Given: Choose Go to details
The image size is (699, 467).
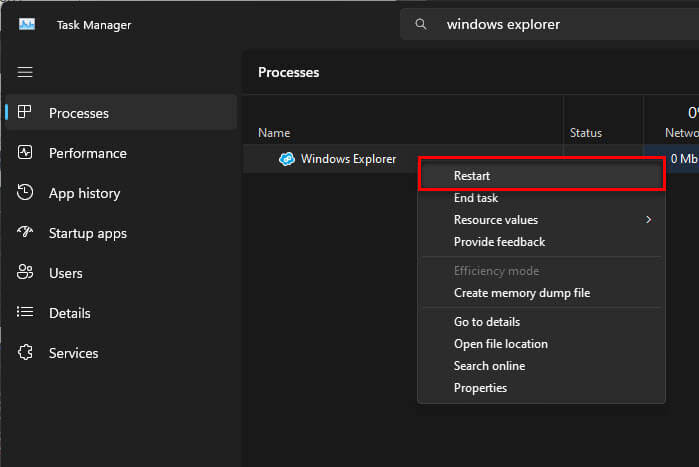Looking at the screenshot, I should pos(542,322).
